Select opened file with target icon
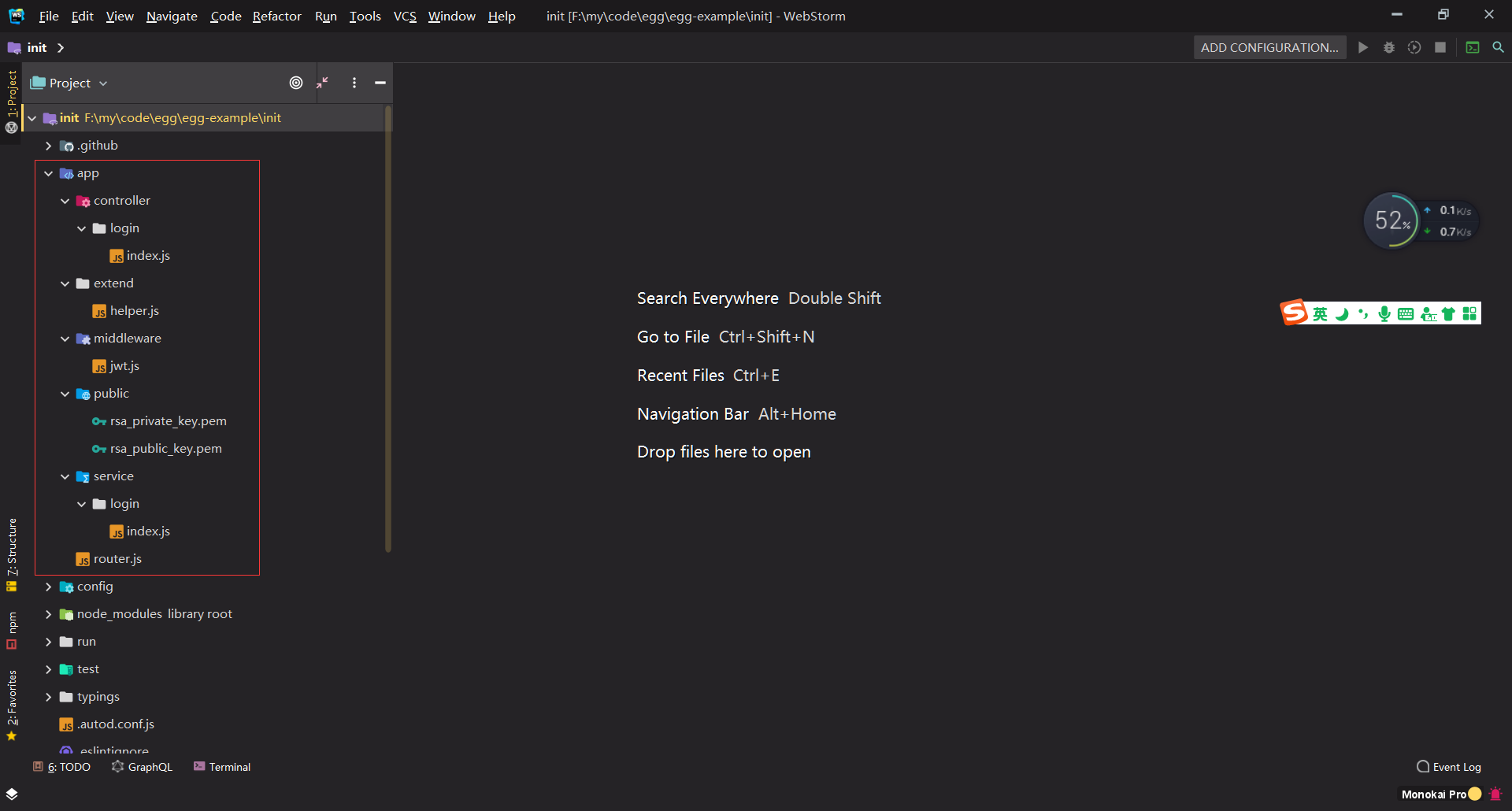1512x811 pixels. tap(297, 83)
